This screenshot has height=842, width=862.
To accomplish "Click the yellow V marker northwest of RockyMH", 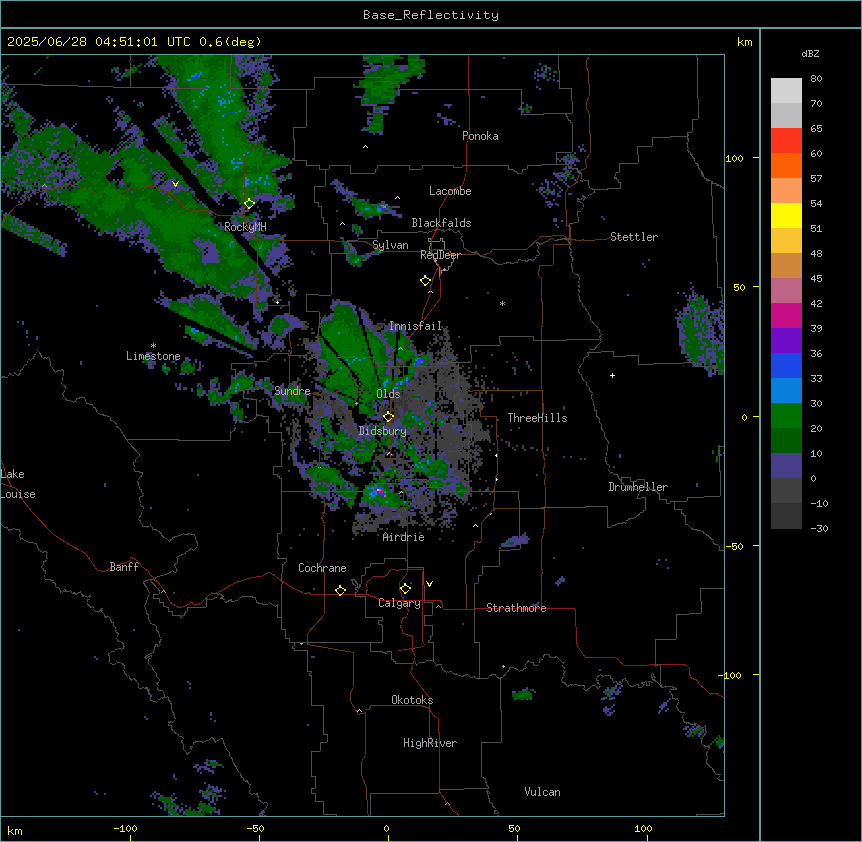I will [175, 184].
